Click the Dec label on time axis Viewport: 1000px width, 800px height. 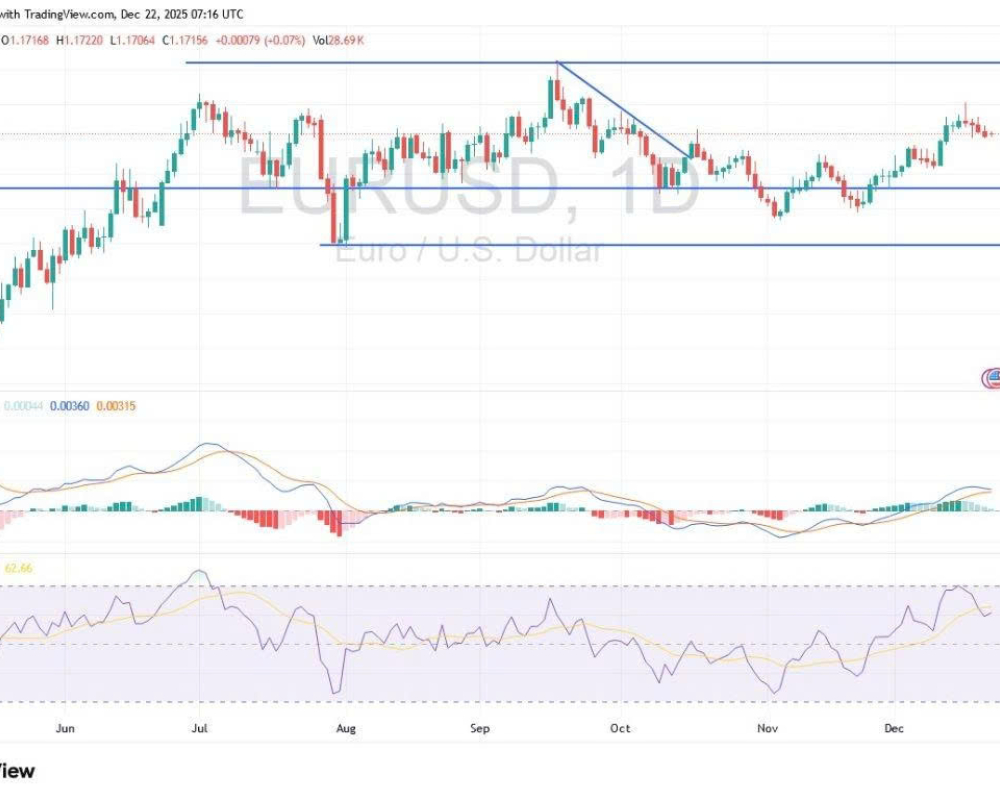click(x=894, y=729)
